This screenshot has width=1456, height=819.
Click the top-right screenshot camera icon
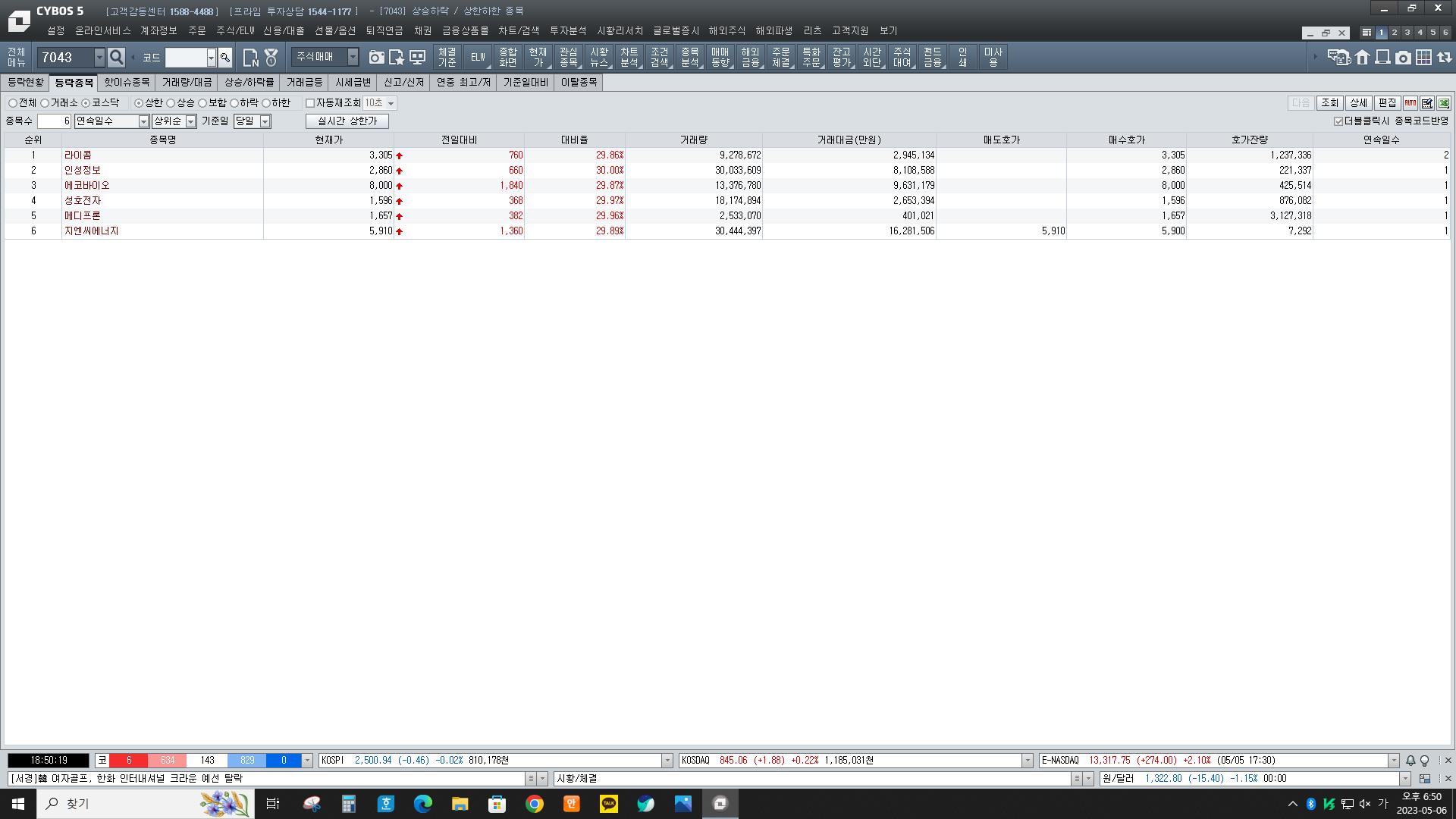pos(1403,58)
